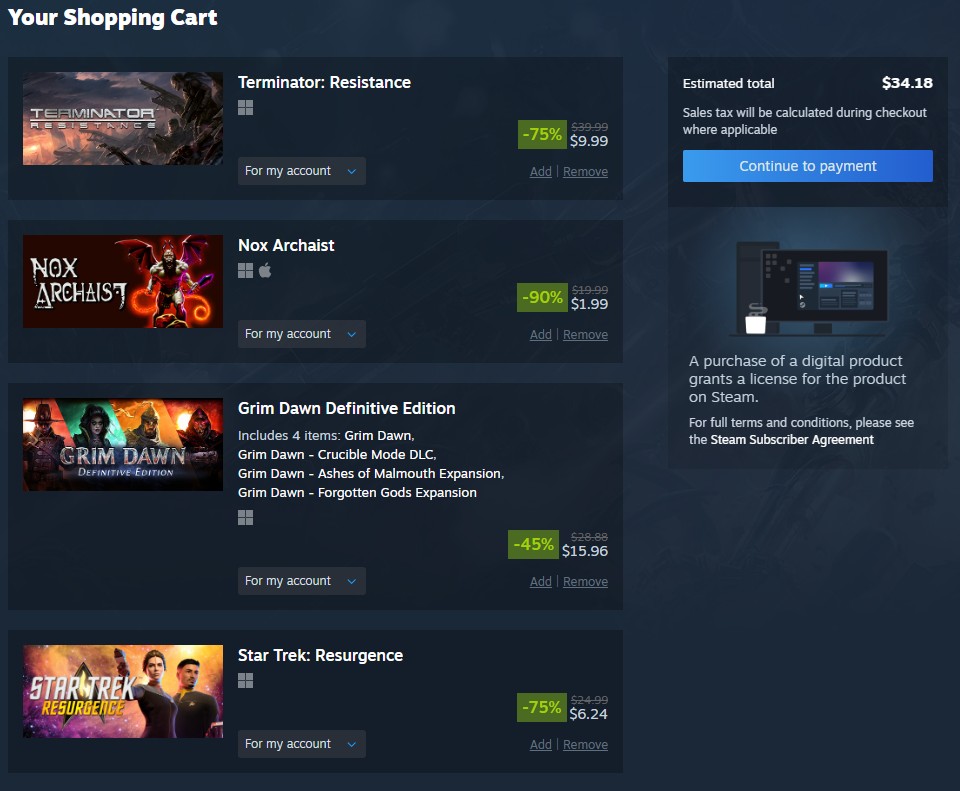Remove Star Trek: Resurgence from cart
960x791 pixels.
(585, 745)
